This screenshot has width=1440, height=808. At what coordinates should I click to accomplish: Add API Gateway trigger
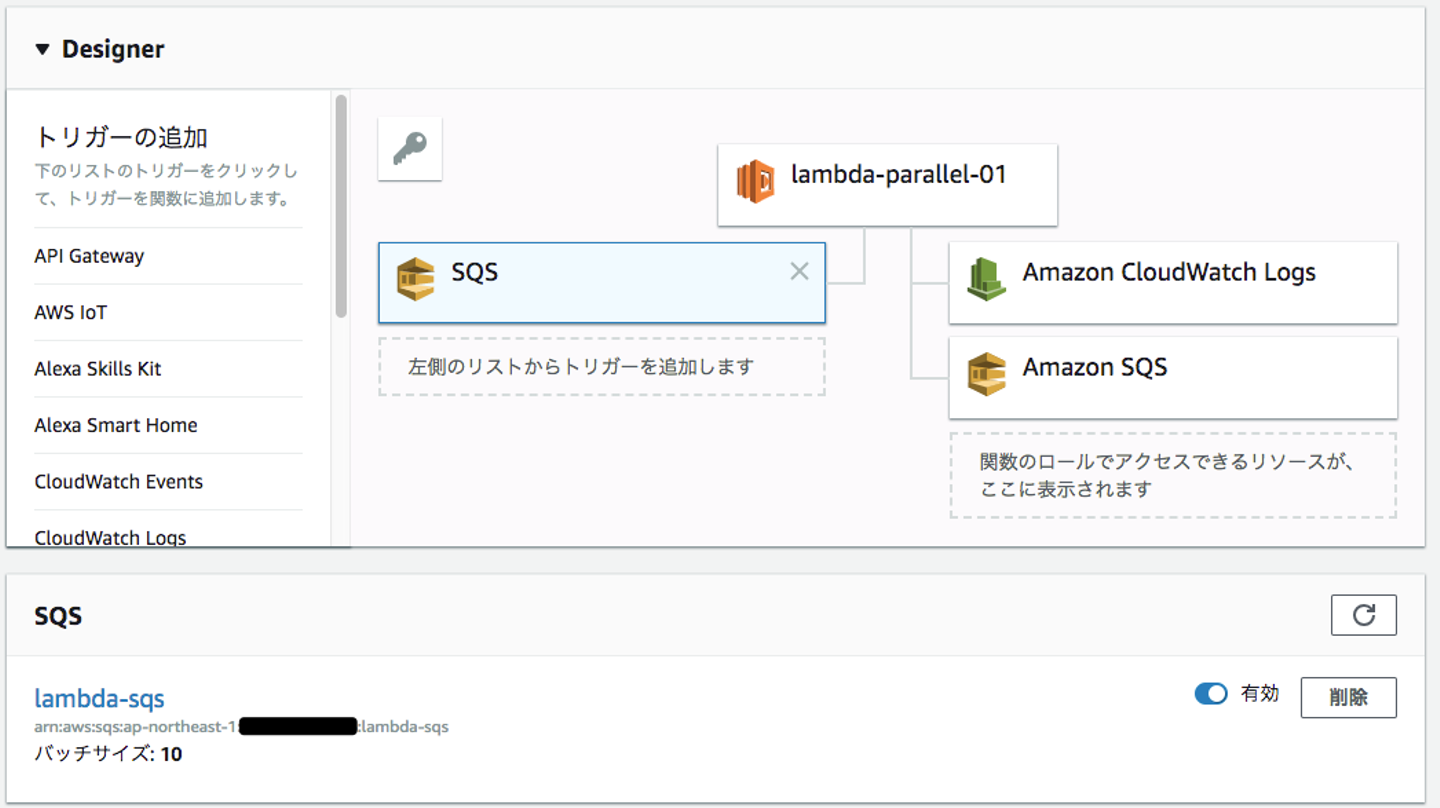point(89,256)
